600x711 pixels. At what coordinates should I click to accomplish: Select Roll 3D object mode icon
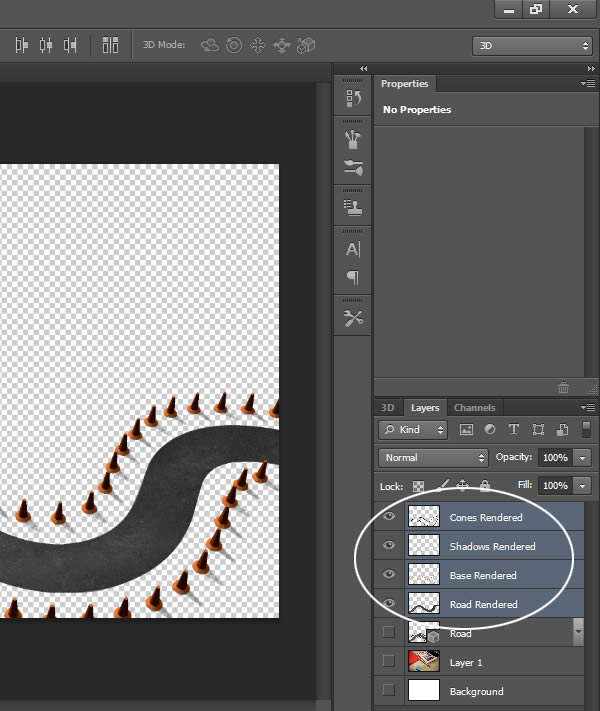coord(234,45)
